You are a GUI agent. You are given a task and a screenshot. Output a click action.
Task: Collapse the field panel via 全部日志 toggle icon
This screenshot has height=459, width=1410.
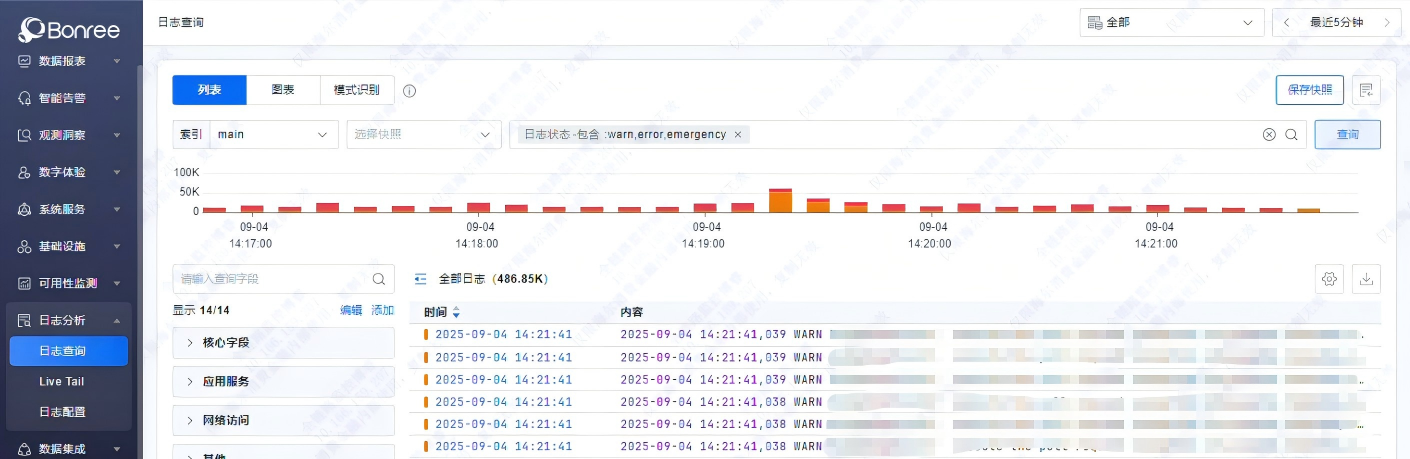[421, 279]
